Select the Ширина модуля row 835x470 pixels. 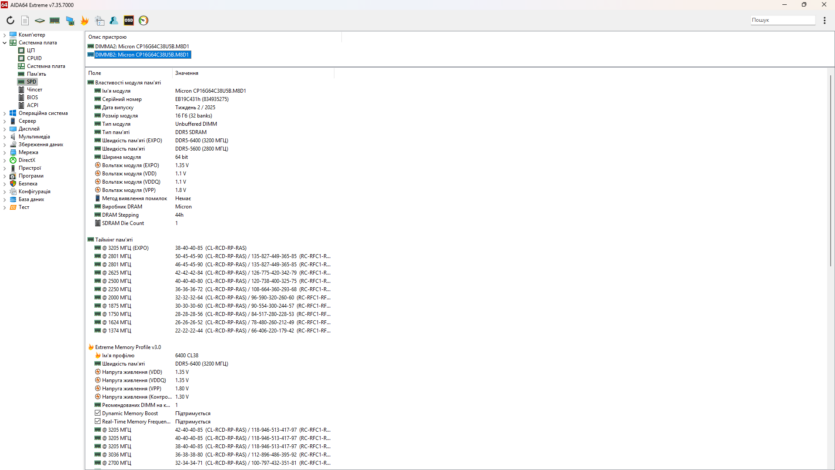209,157
